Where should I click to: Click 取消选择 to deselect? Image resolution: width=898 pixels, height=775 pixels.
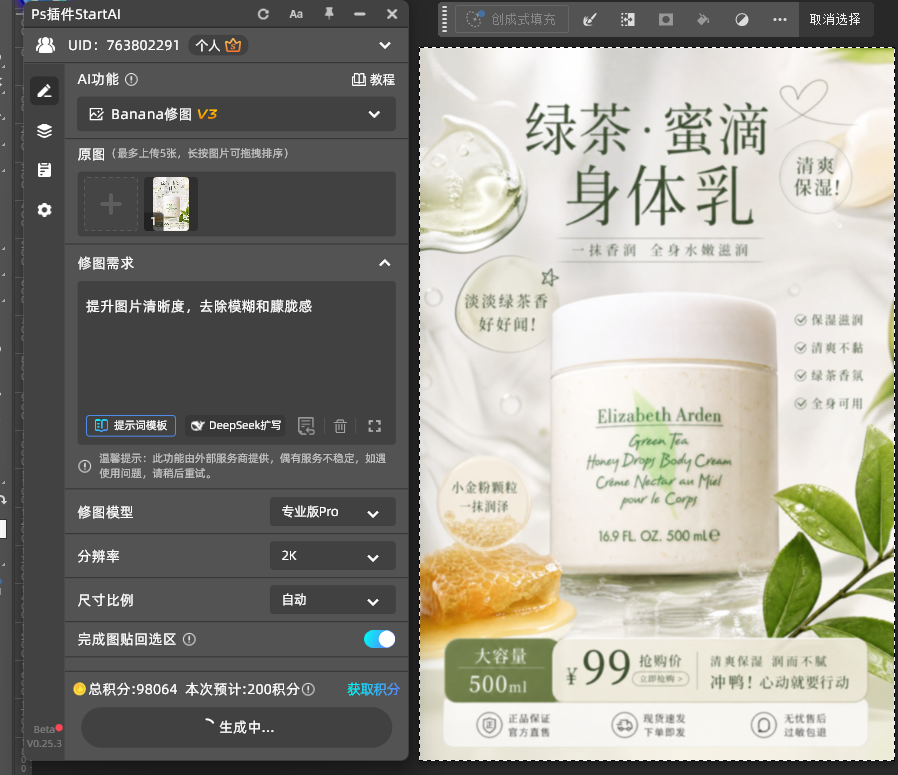coord(835,19)
